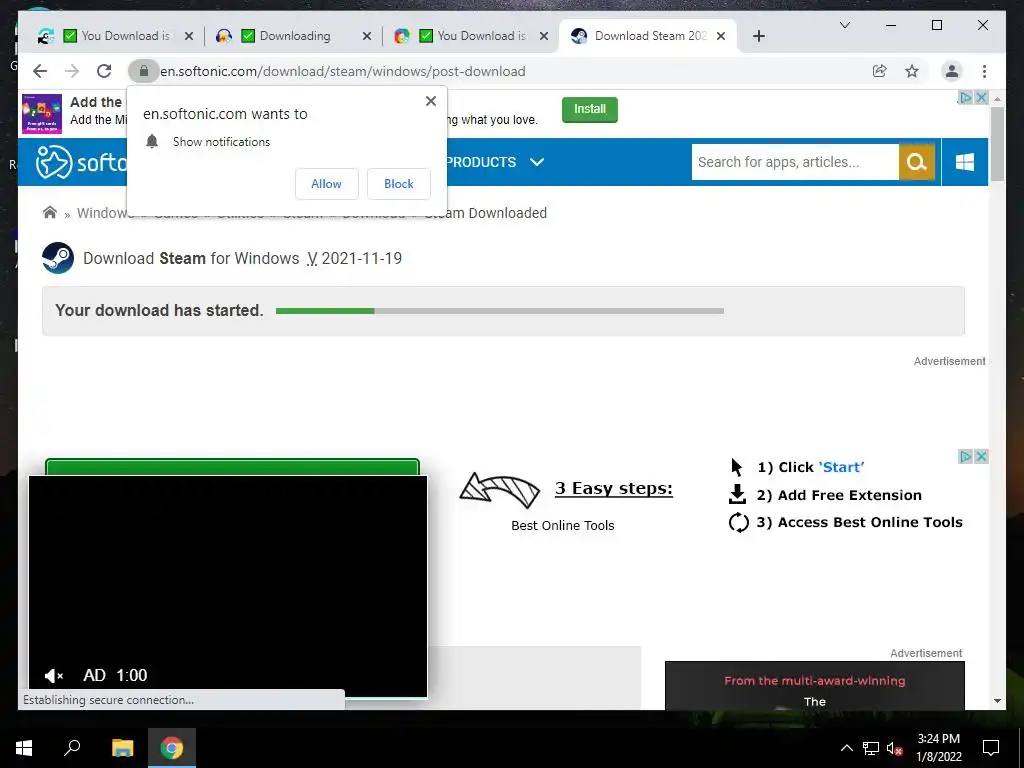Open File Explorer from taskbar

[122, 748]
